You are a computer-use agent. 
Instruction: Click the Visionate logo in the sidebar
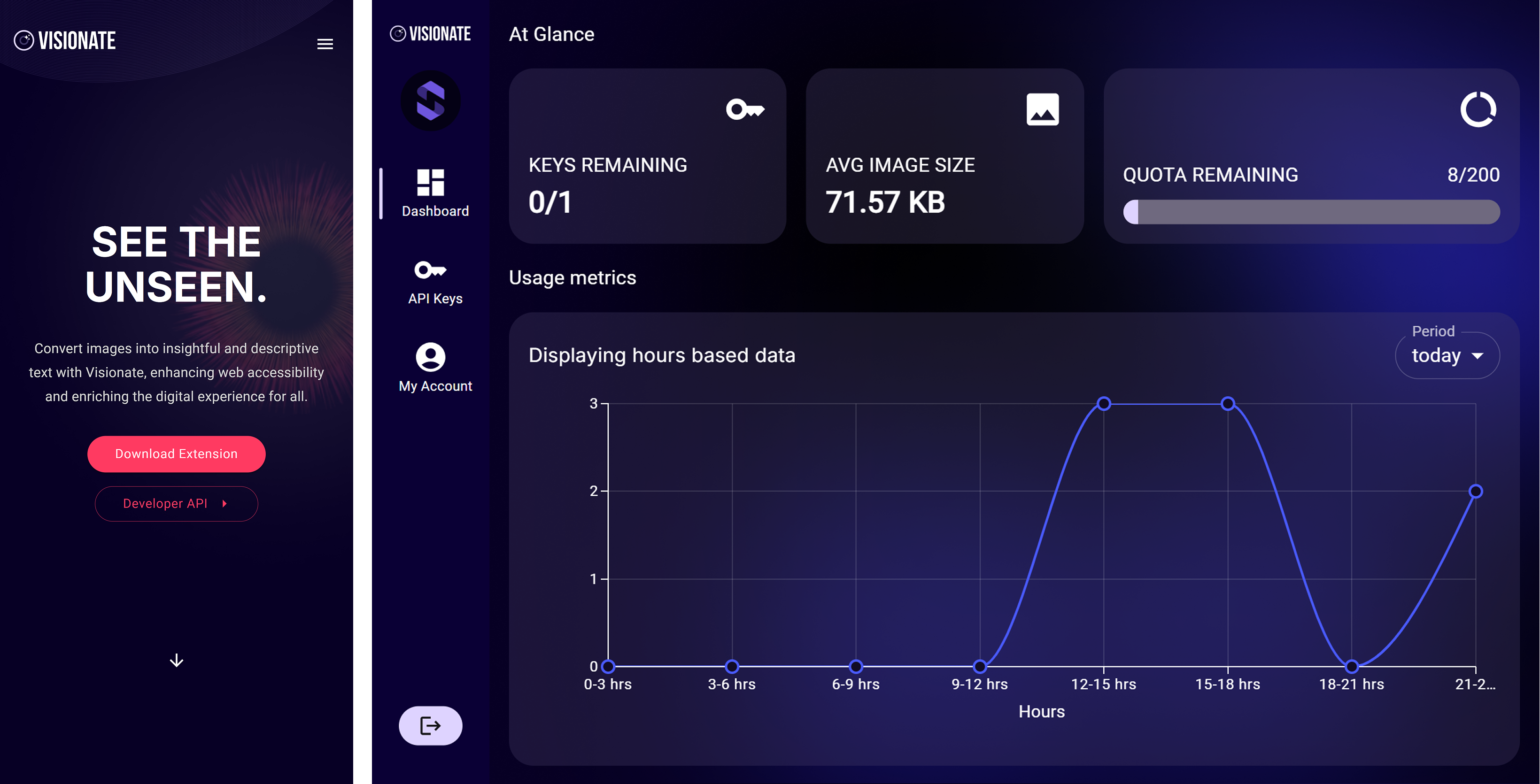[x=430, y=34]
